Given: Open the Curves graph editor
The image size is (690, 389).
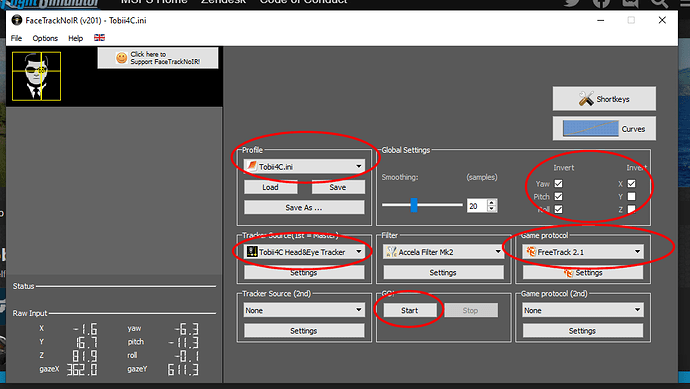Looking at the screenshot, I should pyautogui.click(x=604, y=128).
